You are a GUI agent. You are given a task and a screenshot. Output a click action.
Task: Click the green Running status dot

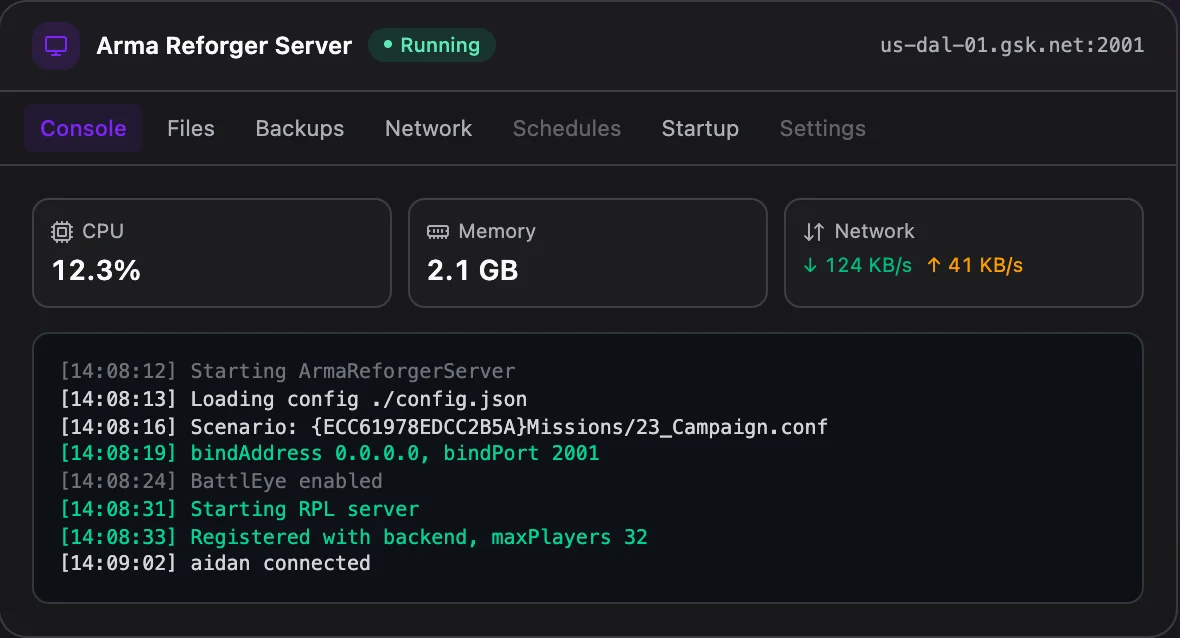point(388,44)
